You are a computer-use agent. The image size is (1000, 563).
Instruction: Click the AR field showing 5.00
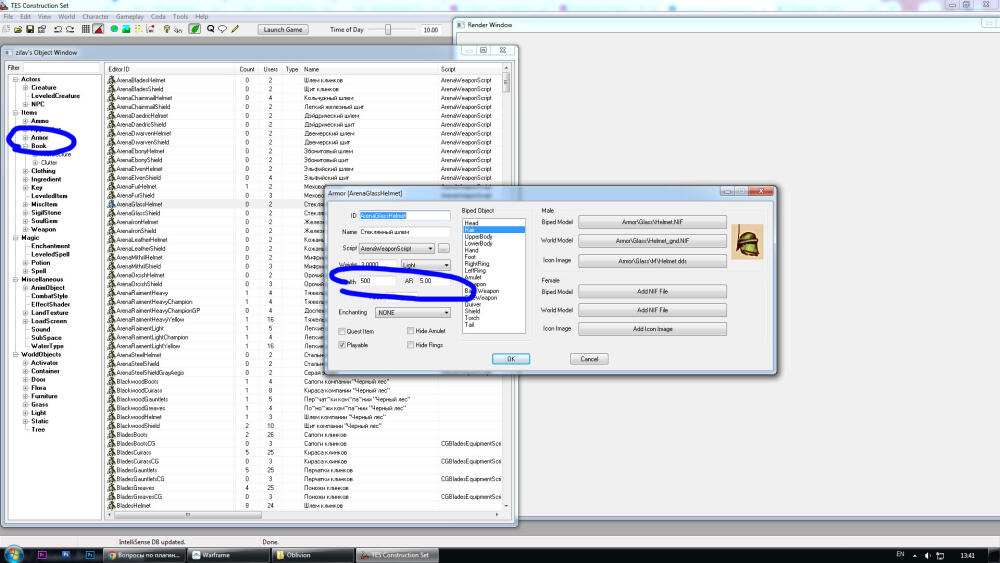[434, 281]
